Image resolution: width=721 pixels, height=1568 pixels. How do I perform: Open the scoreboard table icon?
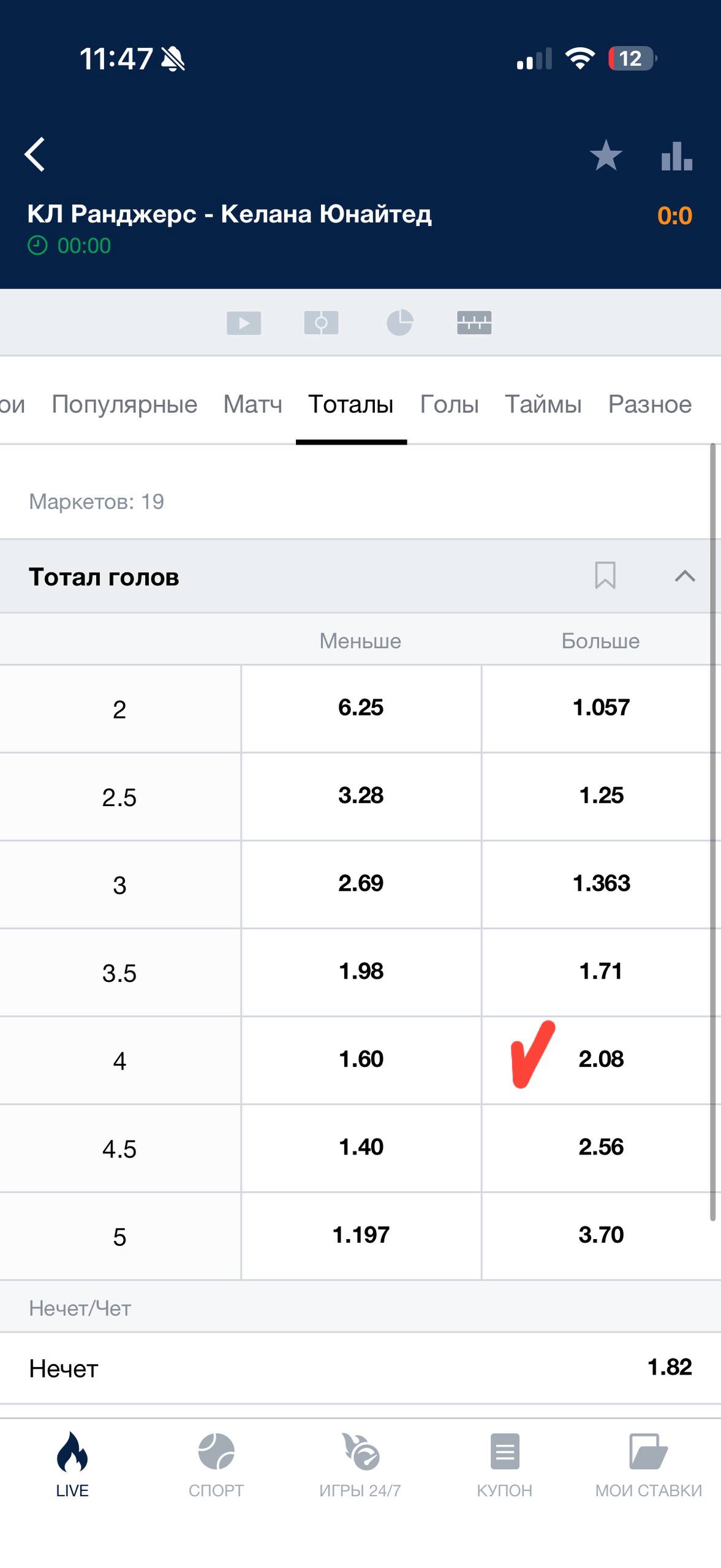[x=474, y=323]
